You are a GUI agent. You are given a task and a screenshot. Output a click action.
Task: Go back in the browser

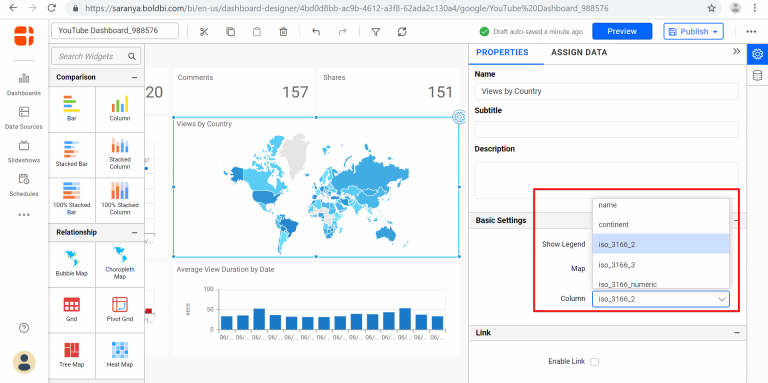coord(12,8)
